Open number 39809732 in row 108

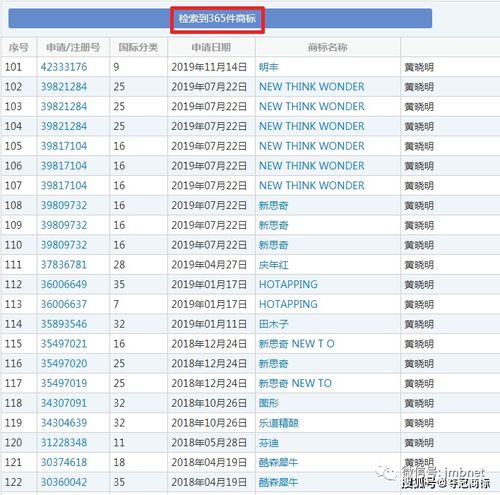pos(64,205)
